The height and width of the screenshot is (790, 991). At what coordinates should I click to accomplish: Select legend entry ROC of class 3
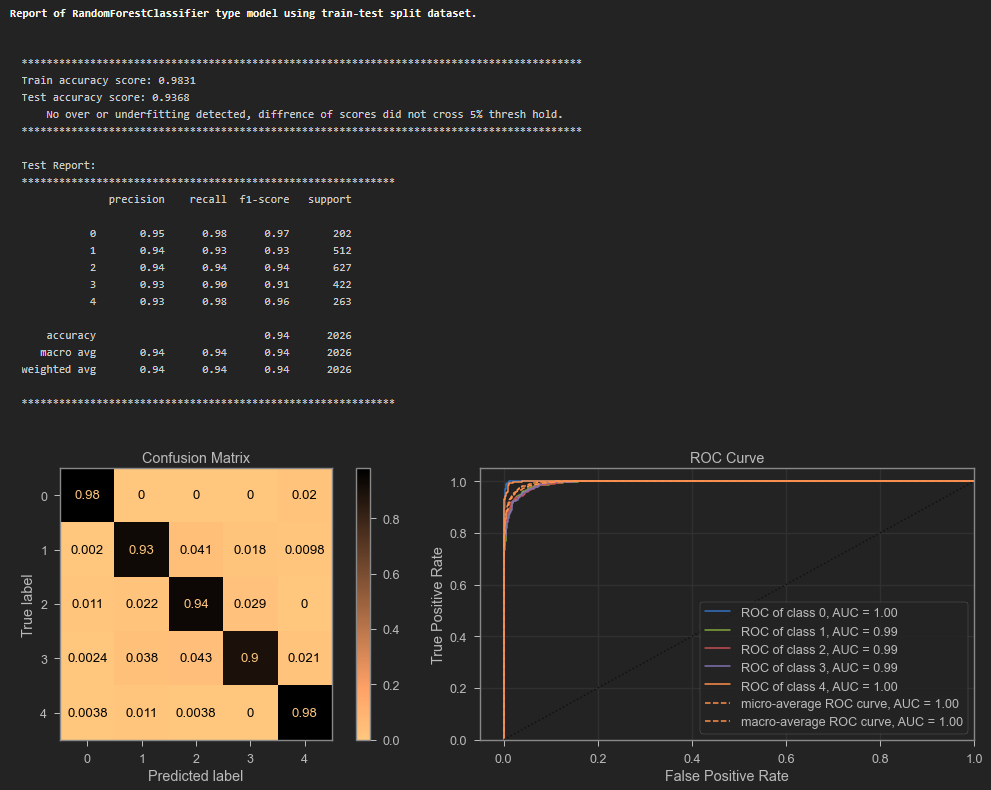click(x=818, y=668)
